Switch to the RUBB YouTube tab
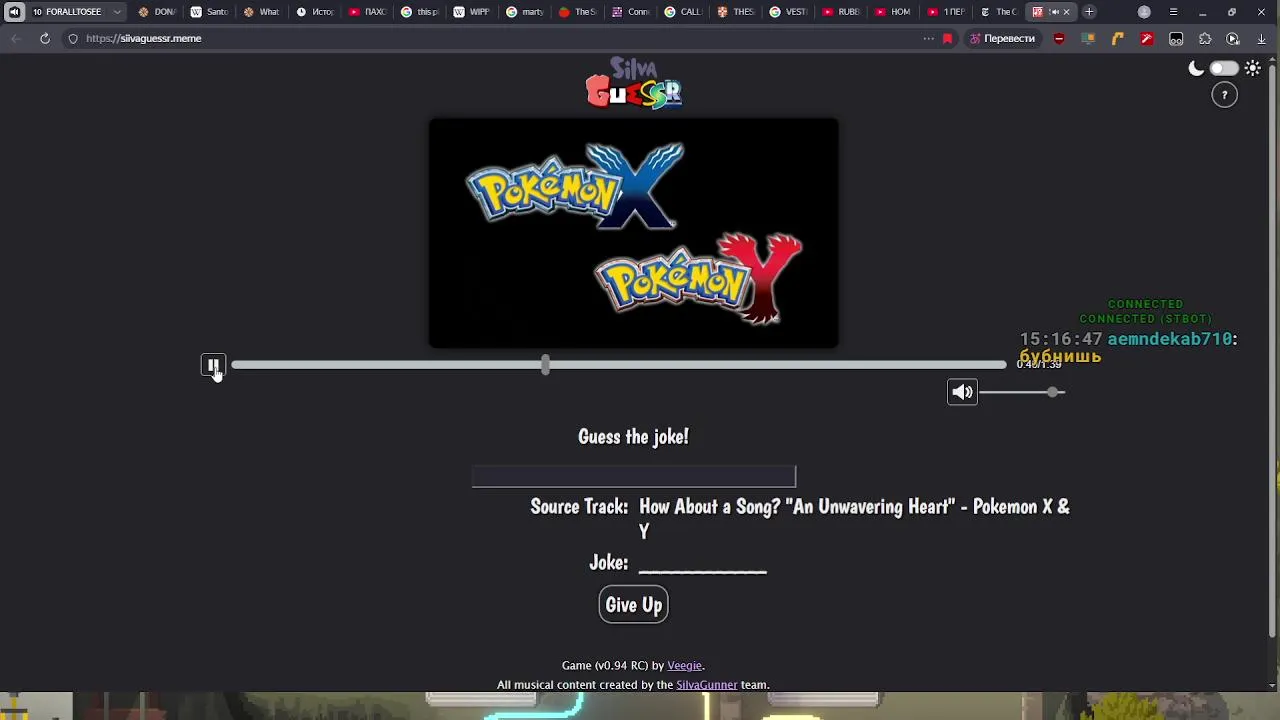 [x=841, y=12]
